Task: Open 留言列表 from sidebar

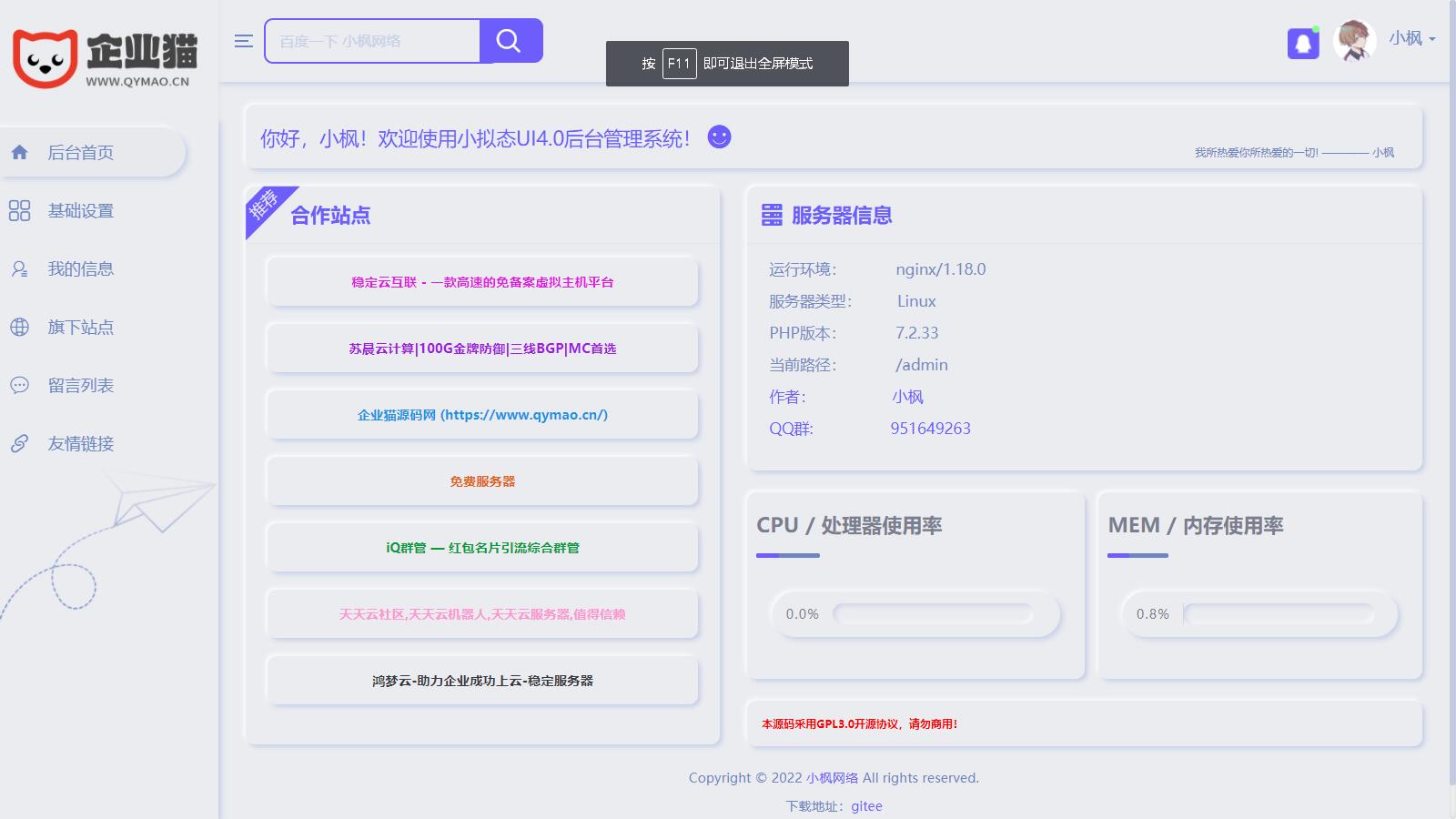Action: point(81,386)
